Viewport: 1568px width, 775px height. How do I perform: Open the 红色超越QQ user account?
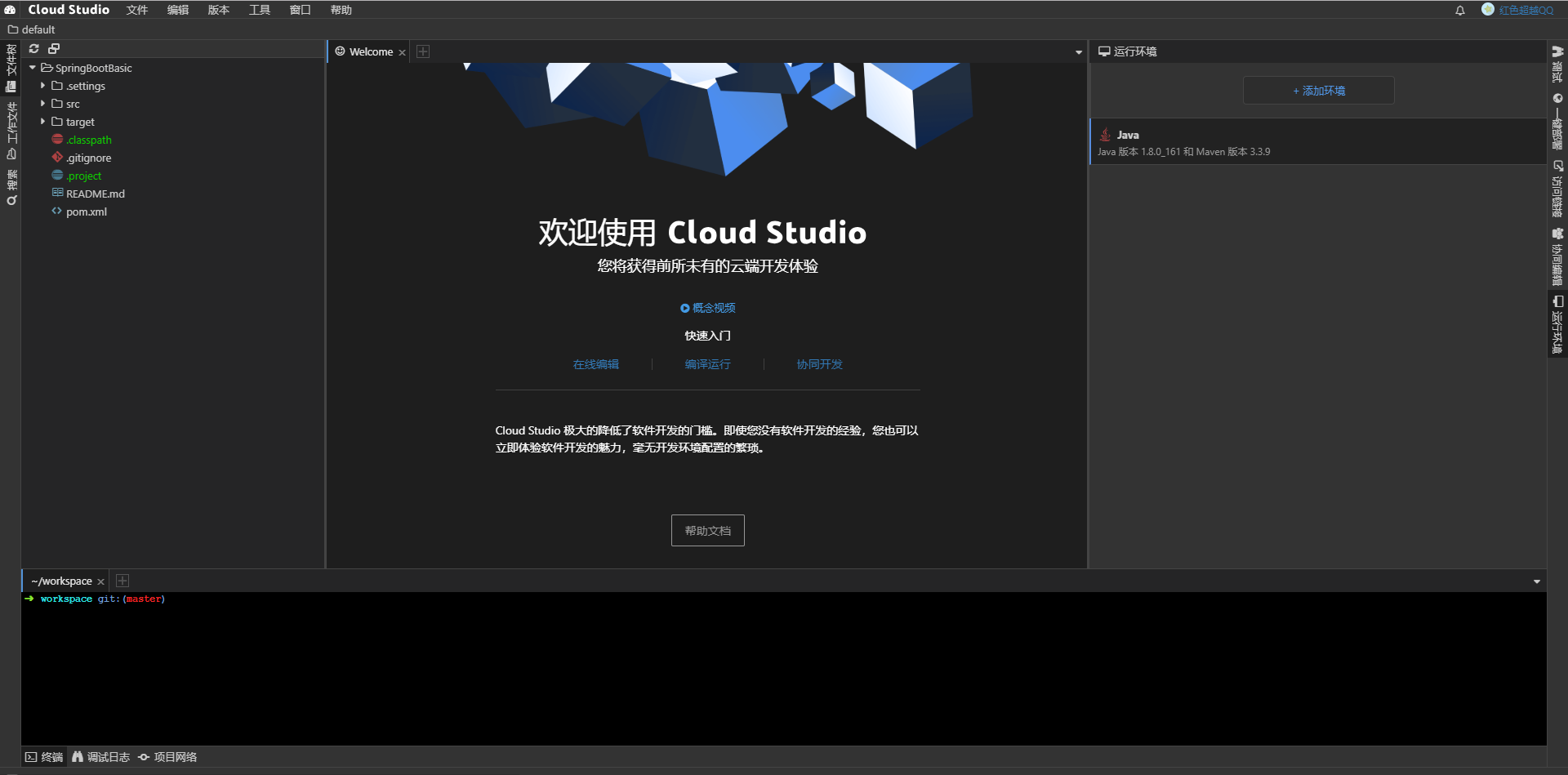point(1517,10)
